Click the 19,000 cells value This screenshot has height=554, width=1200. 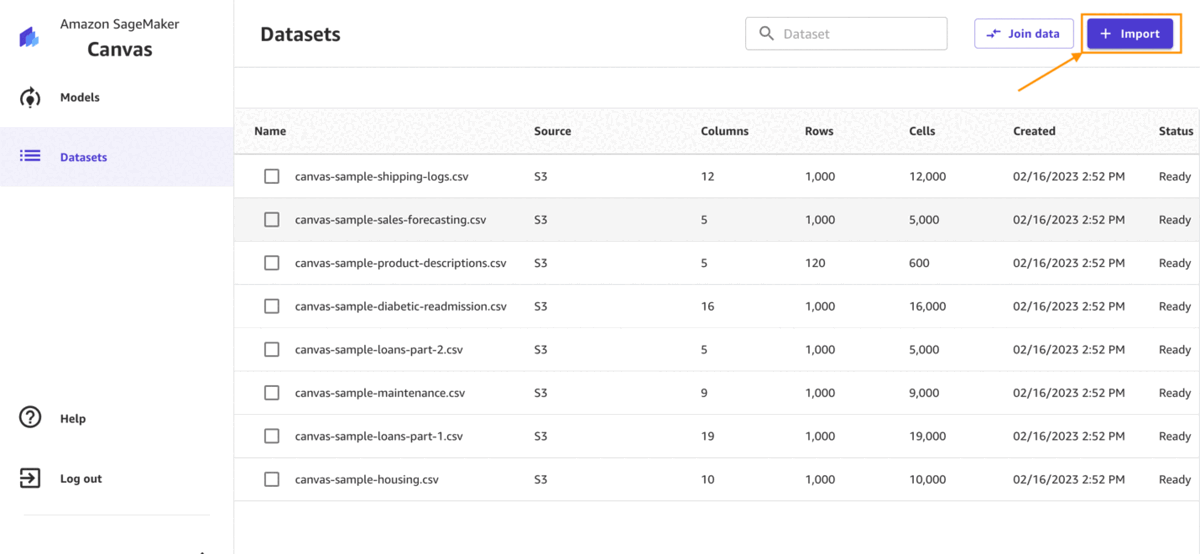point(927,436)
